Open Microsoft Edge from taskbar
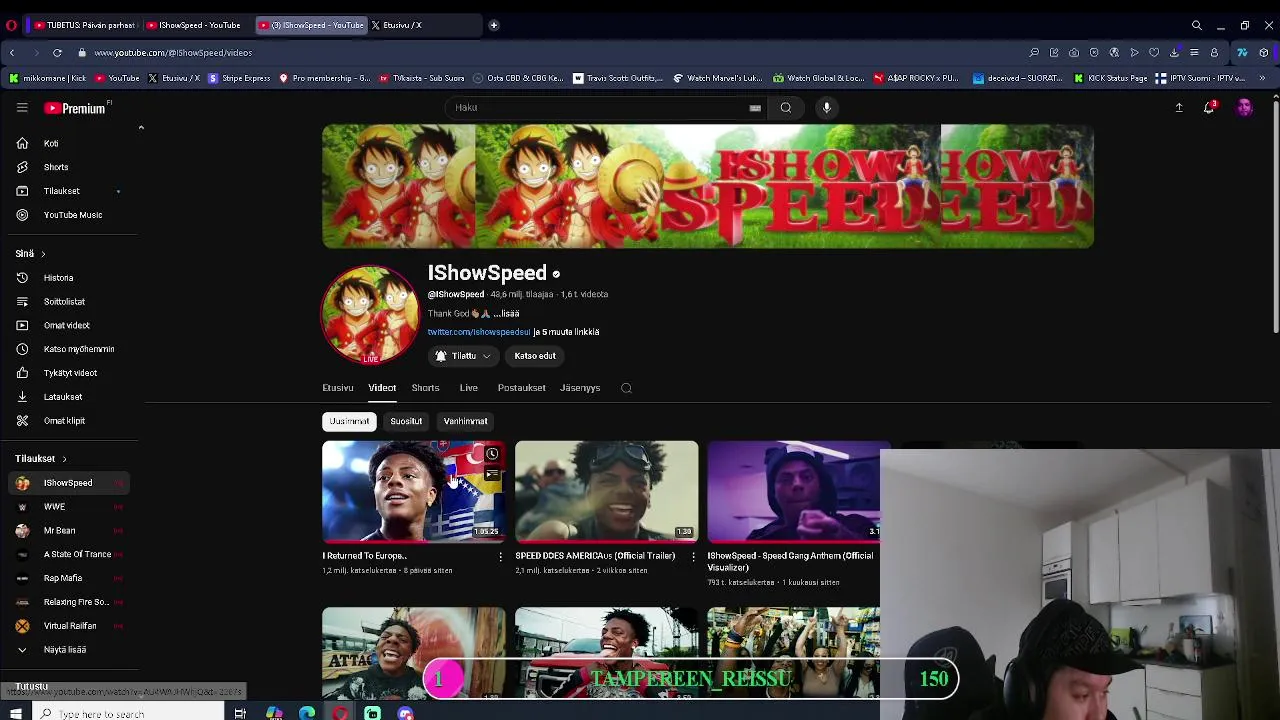1280x720 pixels. tap(307, 713)
